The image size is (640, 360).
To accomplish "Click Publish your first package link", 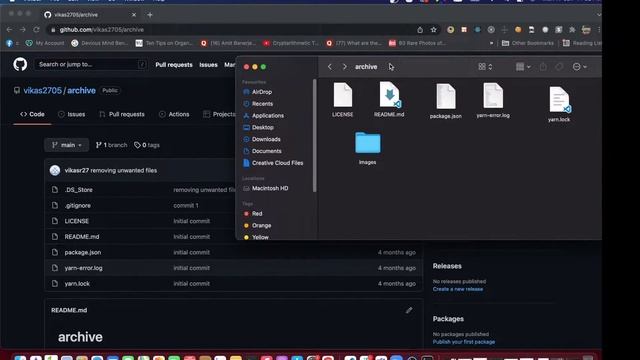I will tap(464, 342).
